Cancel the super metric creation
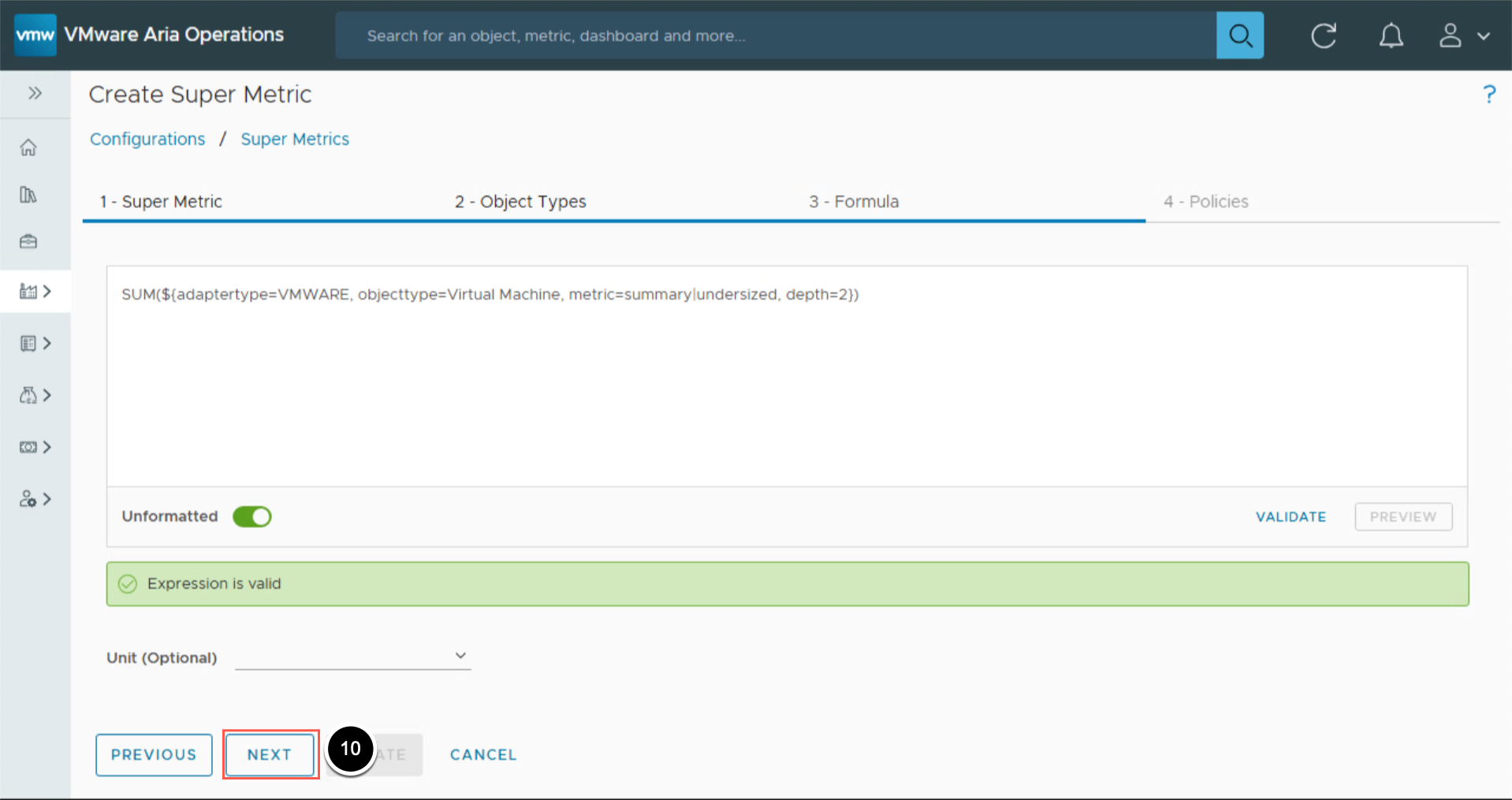 pyautogui.click(x=483, y=754)
